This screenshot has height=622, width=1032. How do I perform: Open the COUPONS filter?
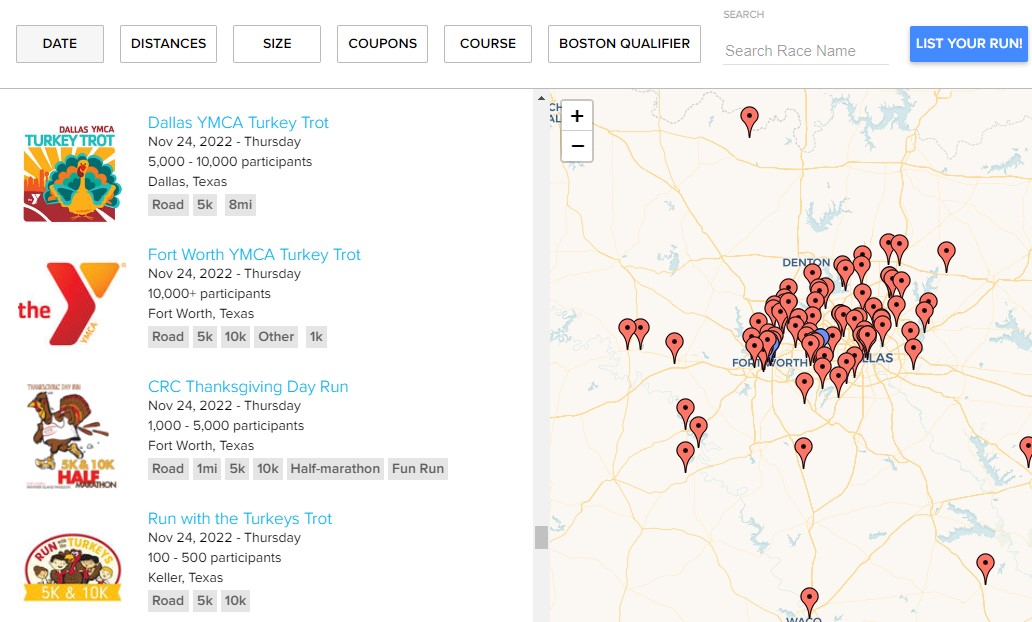(x=382, y=43)
